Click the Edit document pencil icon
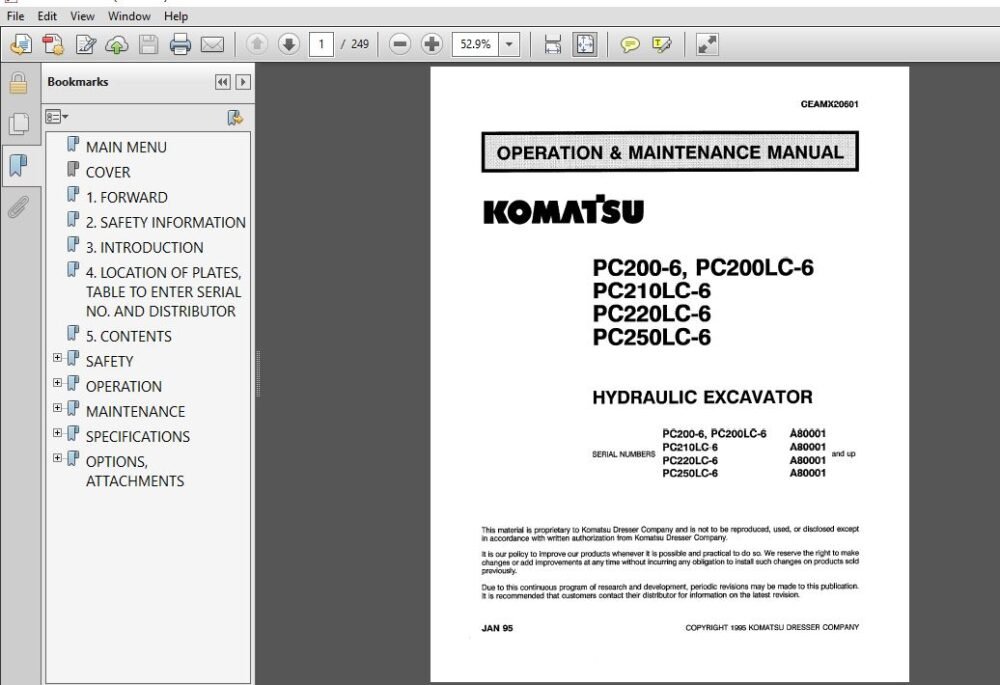Image resolution: width=1000 pixels, height=685 pixels. click(85, 44)
